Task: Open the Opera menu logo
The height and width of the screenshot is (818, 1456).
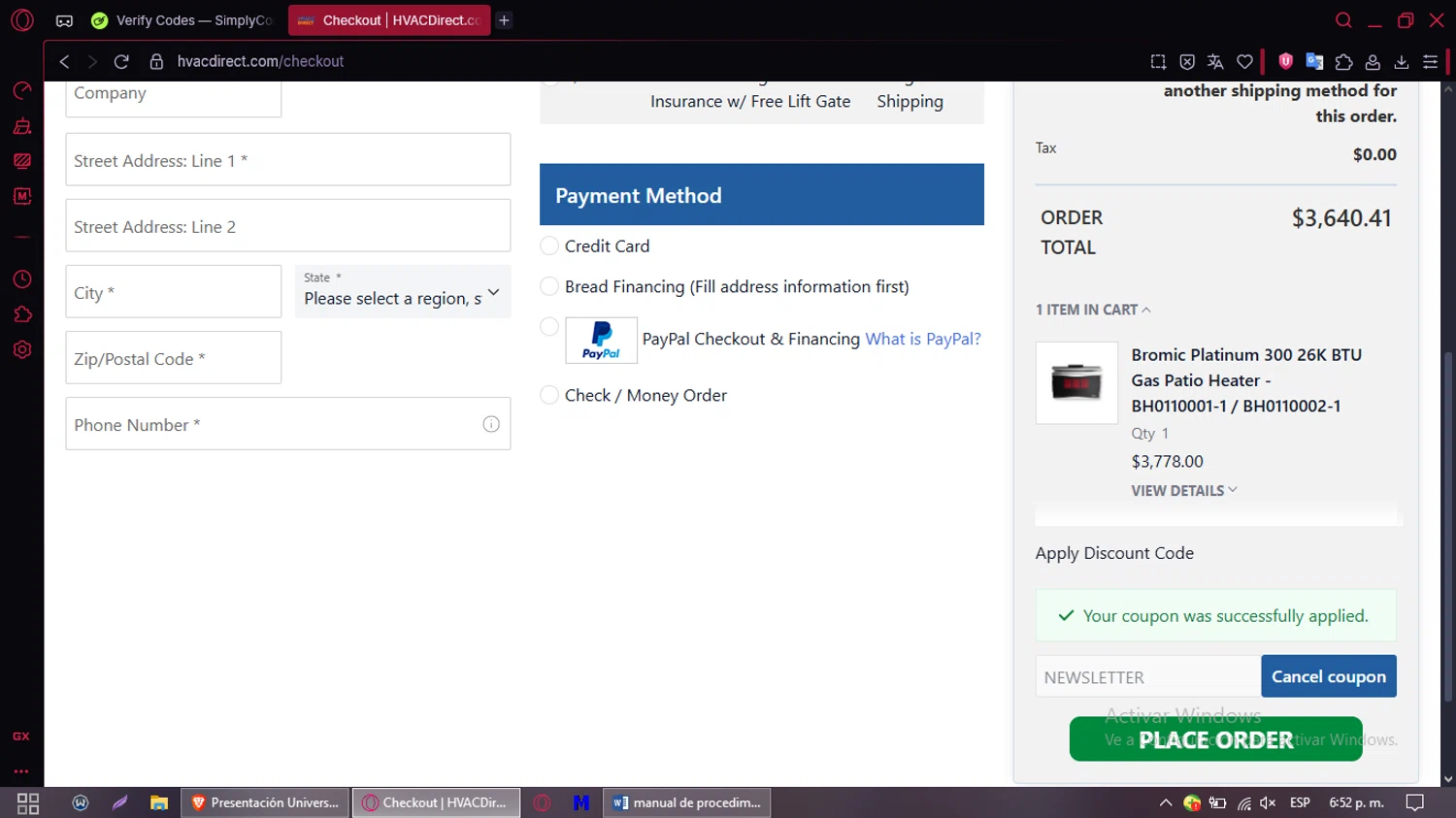Action: click(21, 19)
